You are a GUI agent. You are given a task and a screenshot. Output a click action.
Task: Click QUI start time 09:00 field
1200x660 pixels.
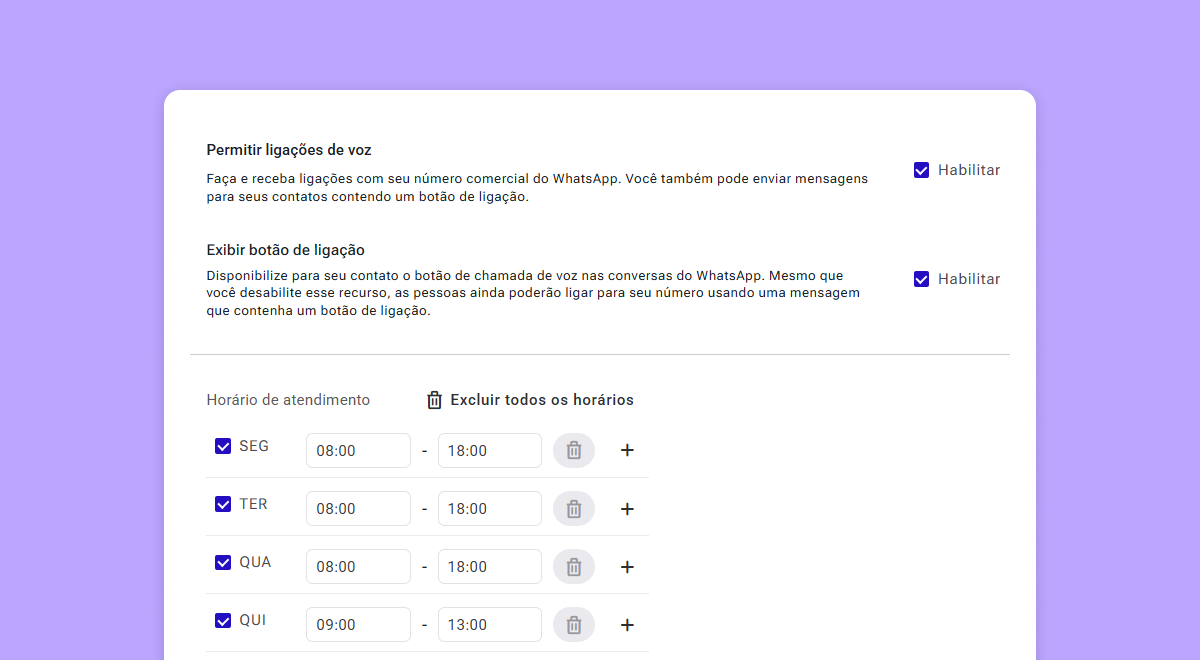[358, 624]
